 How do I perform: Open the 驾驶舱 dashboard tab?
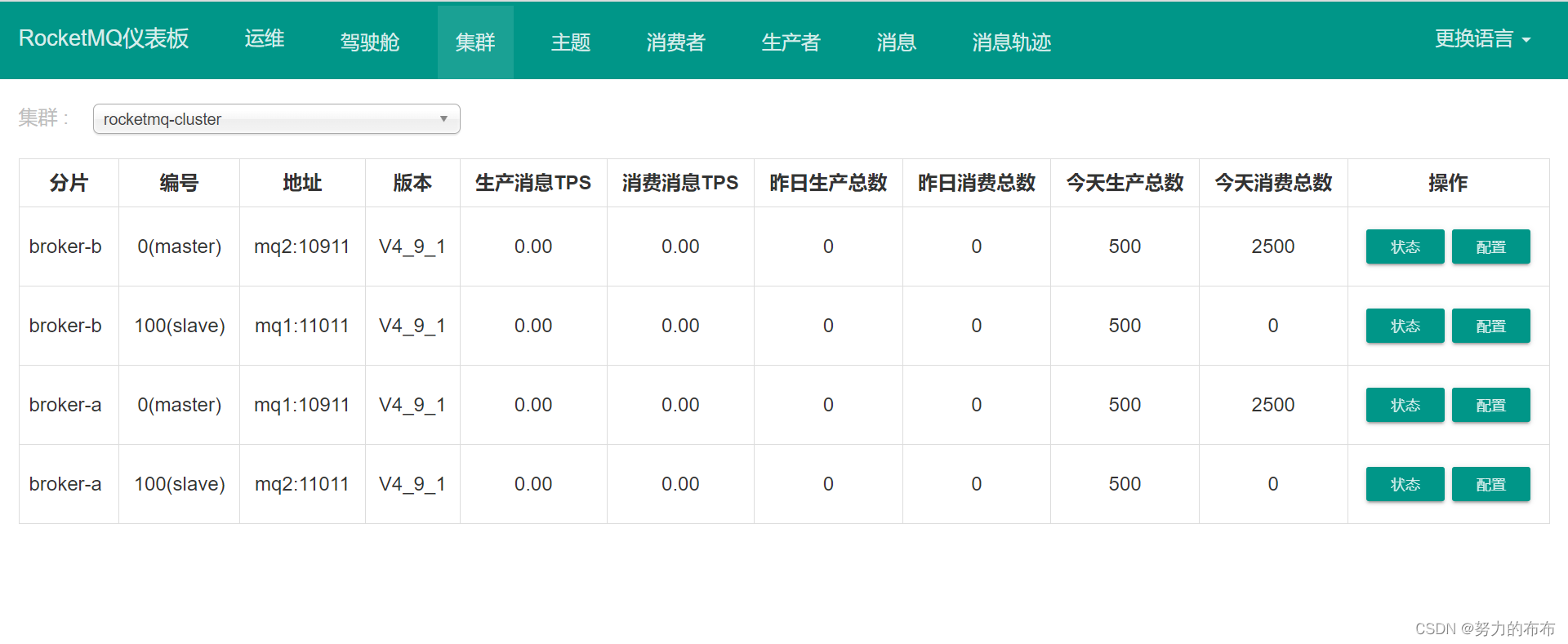(370, 42)
